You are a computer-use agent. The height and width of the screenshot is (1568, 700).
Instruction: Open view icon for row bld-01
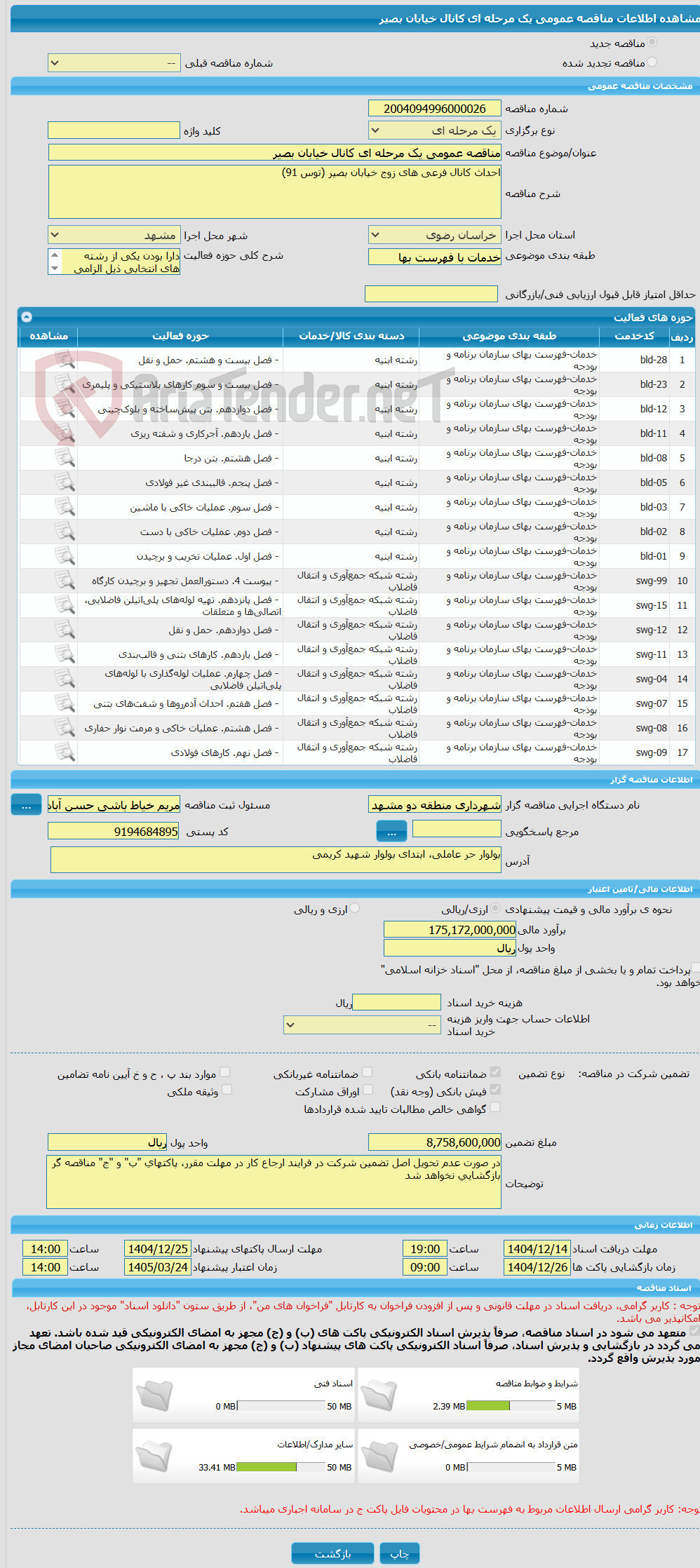[x=65, y=556]
